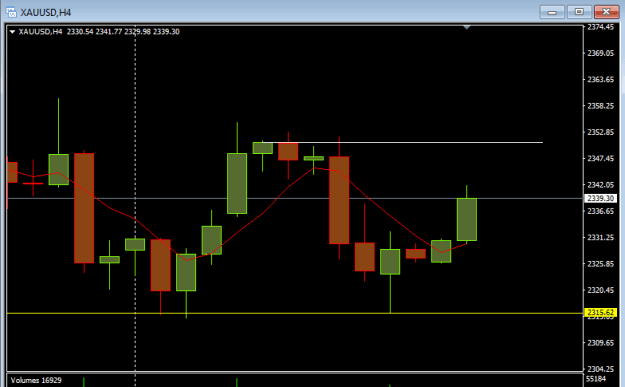The image size is (625, 387).
Task: Click the Volumes 16929 indicator label
Action: [x=36, y=380]
